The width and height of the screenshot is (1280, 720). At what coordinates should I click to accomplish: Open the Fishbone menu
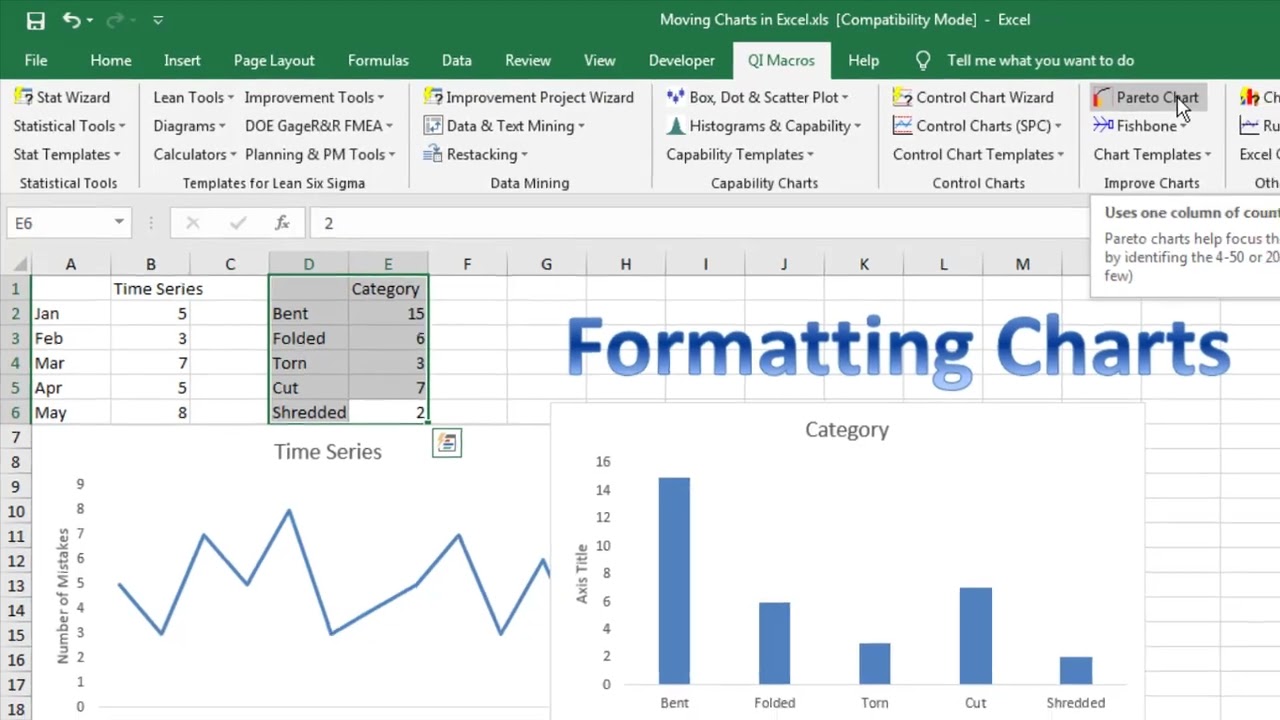pyautogui.click(x=1140, y=126)
